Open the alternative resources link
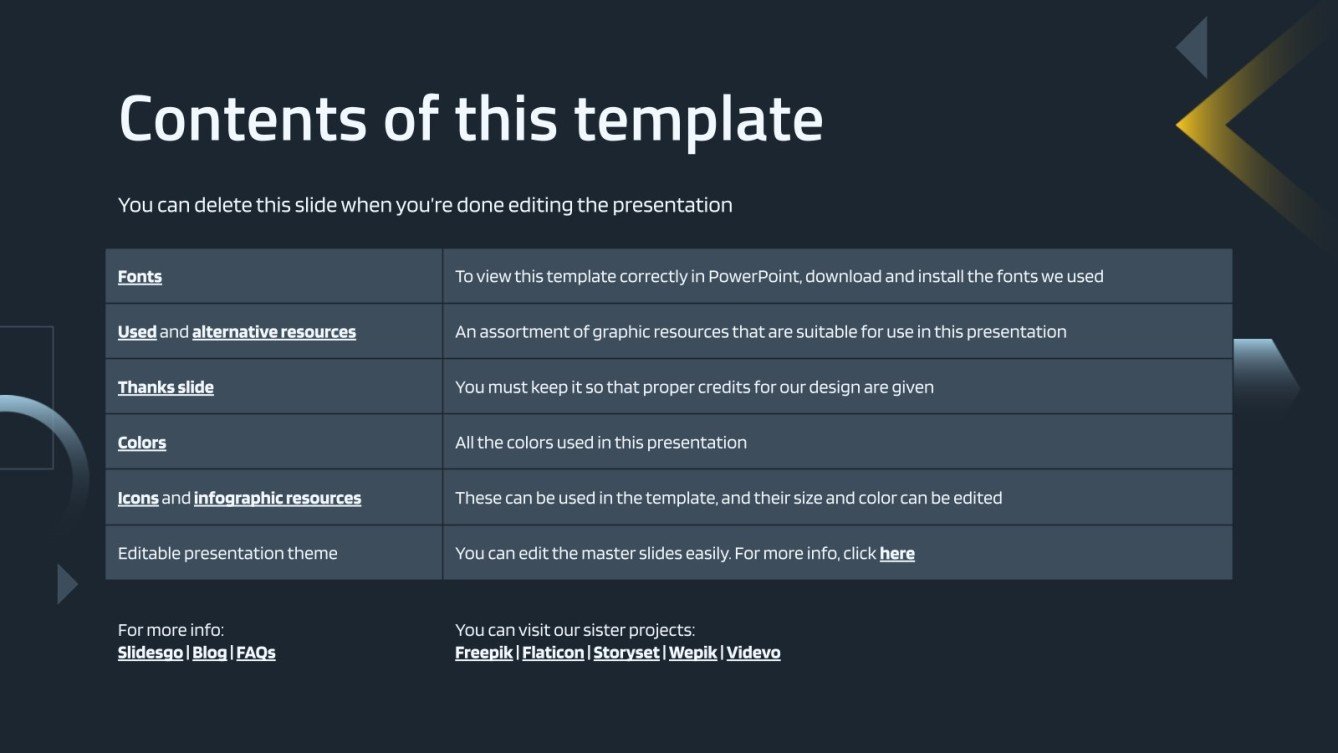The image size is (1338, 753). (273, 332)
